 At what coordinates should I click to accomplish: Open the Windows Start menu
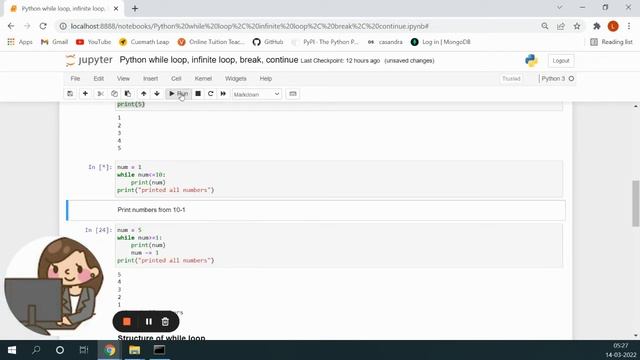(x=12, y=350)
